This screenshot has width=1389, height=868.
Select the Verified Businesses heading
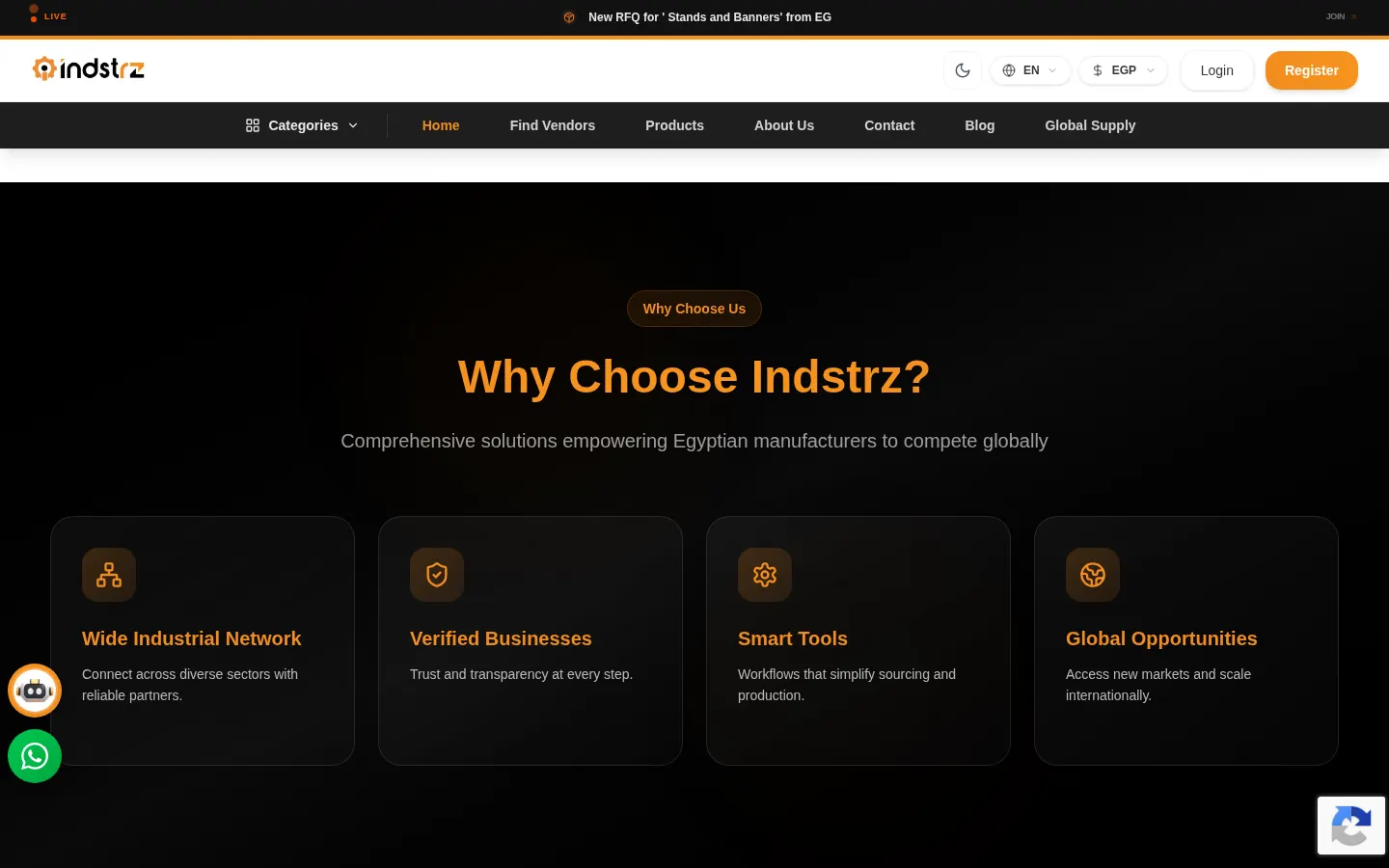pos(501,638)
